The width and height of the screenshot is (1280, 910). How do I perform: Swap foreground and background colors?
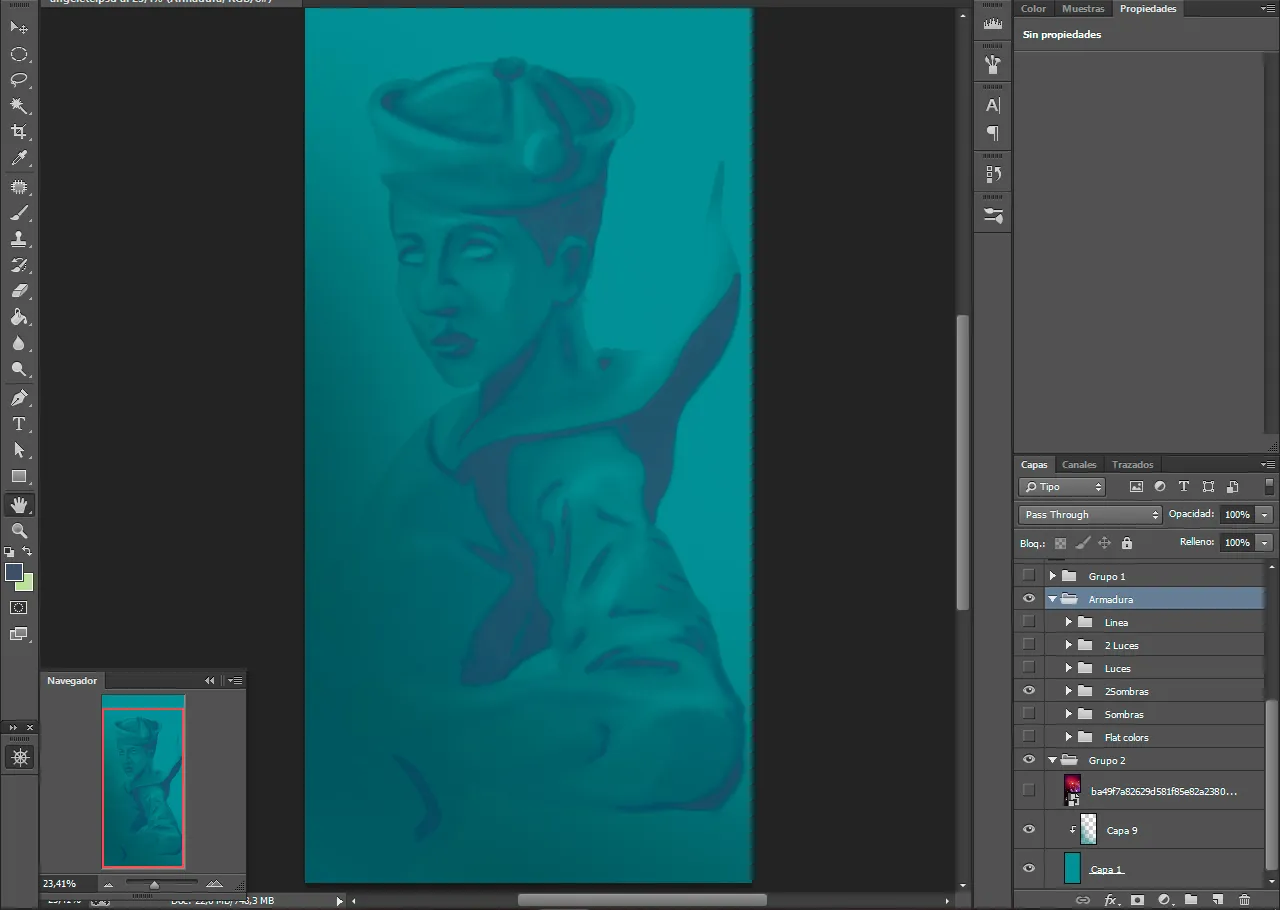[x=28, y=552]
